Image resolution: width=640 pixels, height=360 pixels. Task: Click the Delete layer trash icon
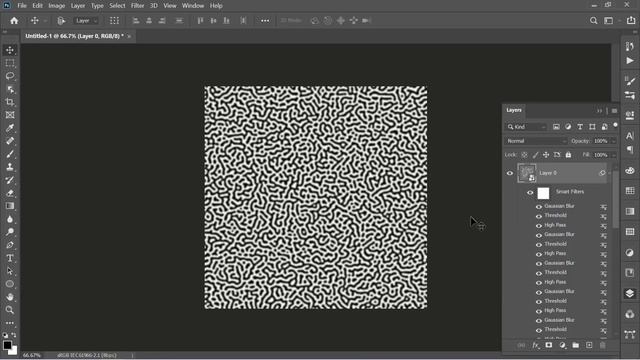[x=602, y=345]
